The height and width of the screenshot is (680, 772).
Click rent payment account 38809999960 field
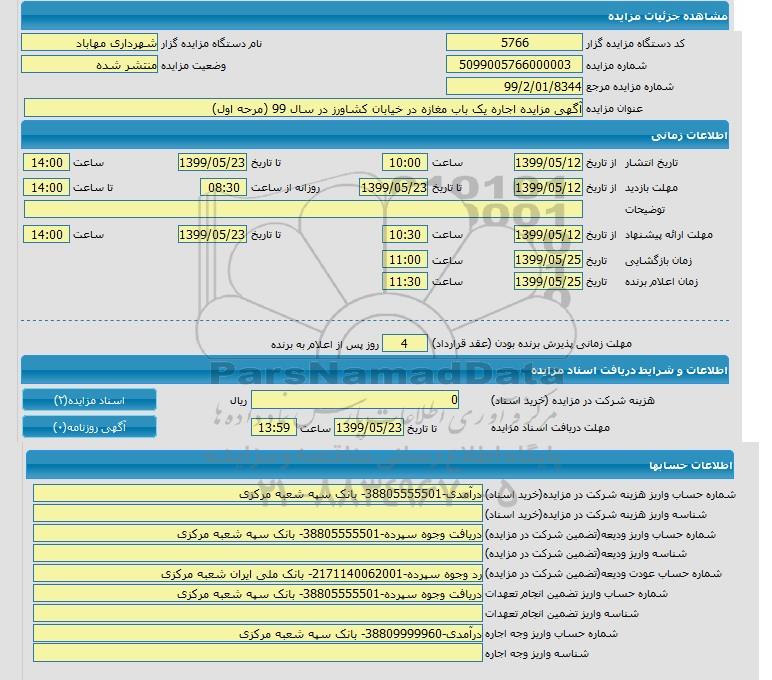tap(257, 633)
